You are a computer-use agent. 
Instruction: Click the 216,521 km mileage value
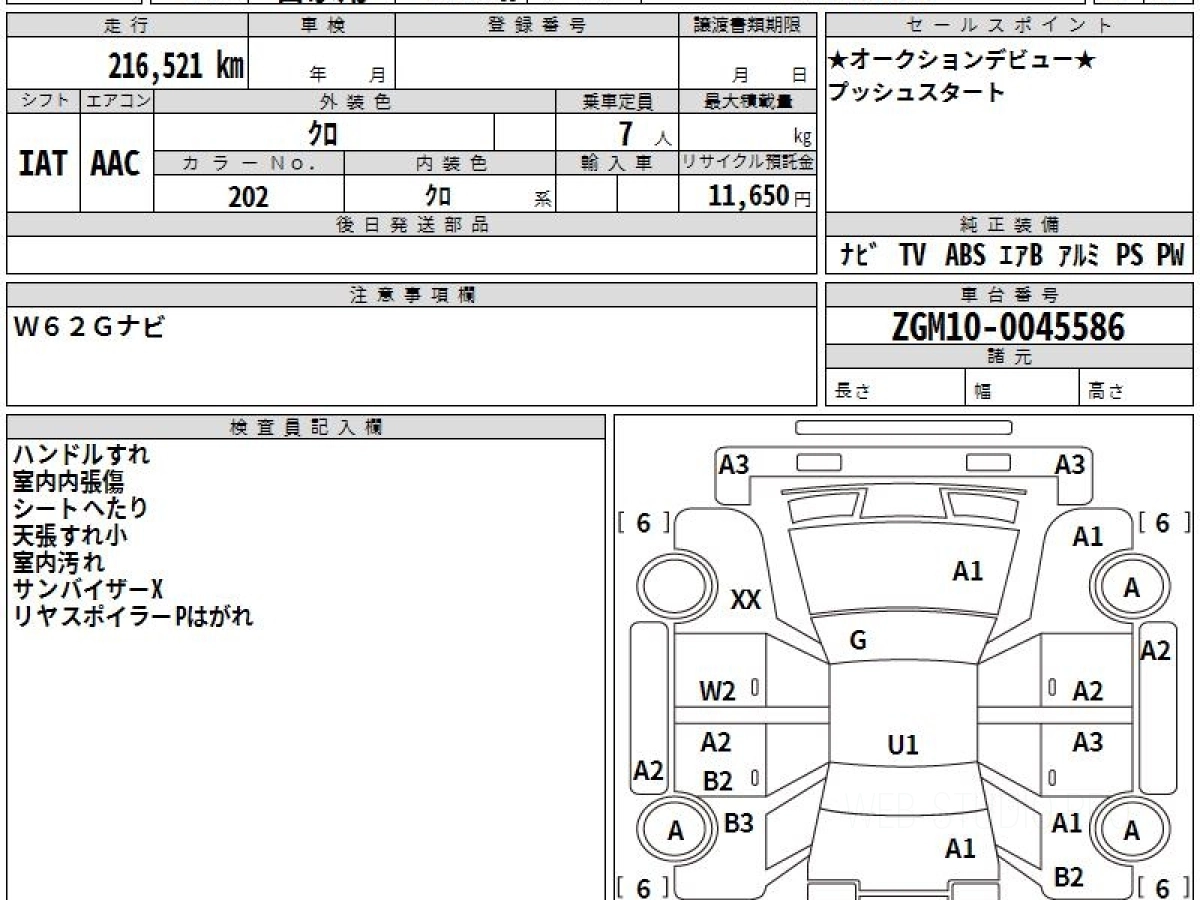click(x=176, y=66)
